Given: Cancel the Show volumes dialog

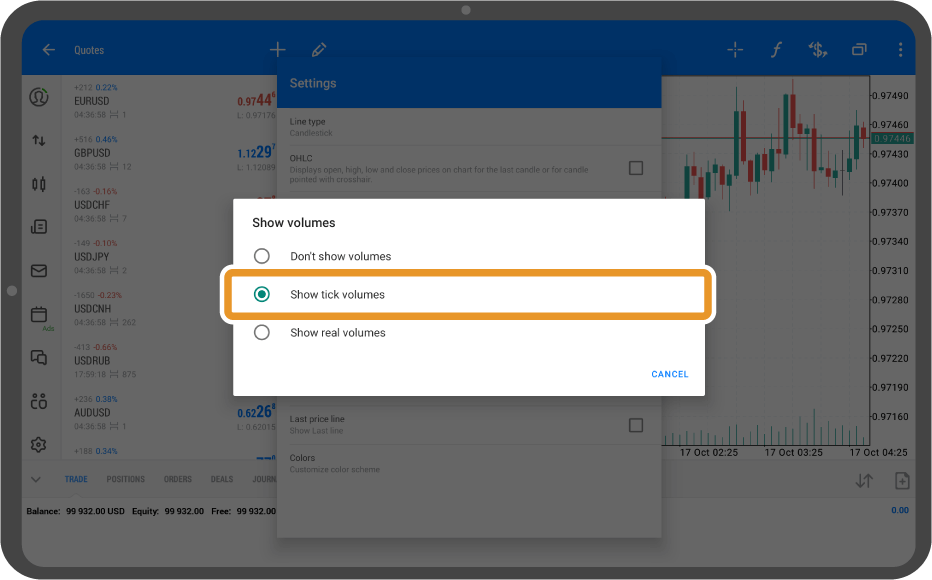Looking at the screenshot, I should pyautogui.click(x=670, y=374).
